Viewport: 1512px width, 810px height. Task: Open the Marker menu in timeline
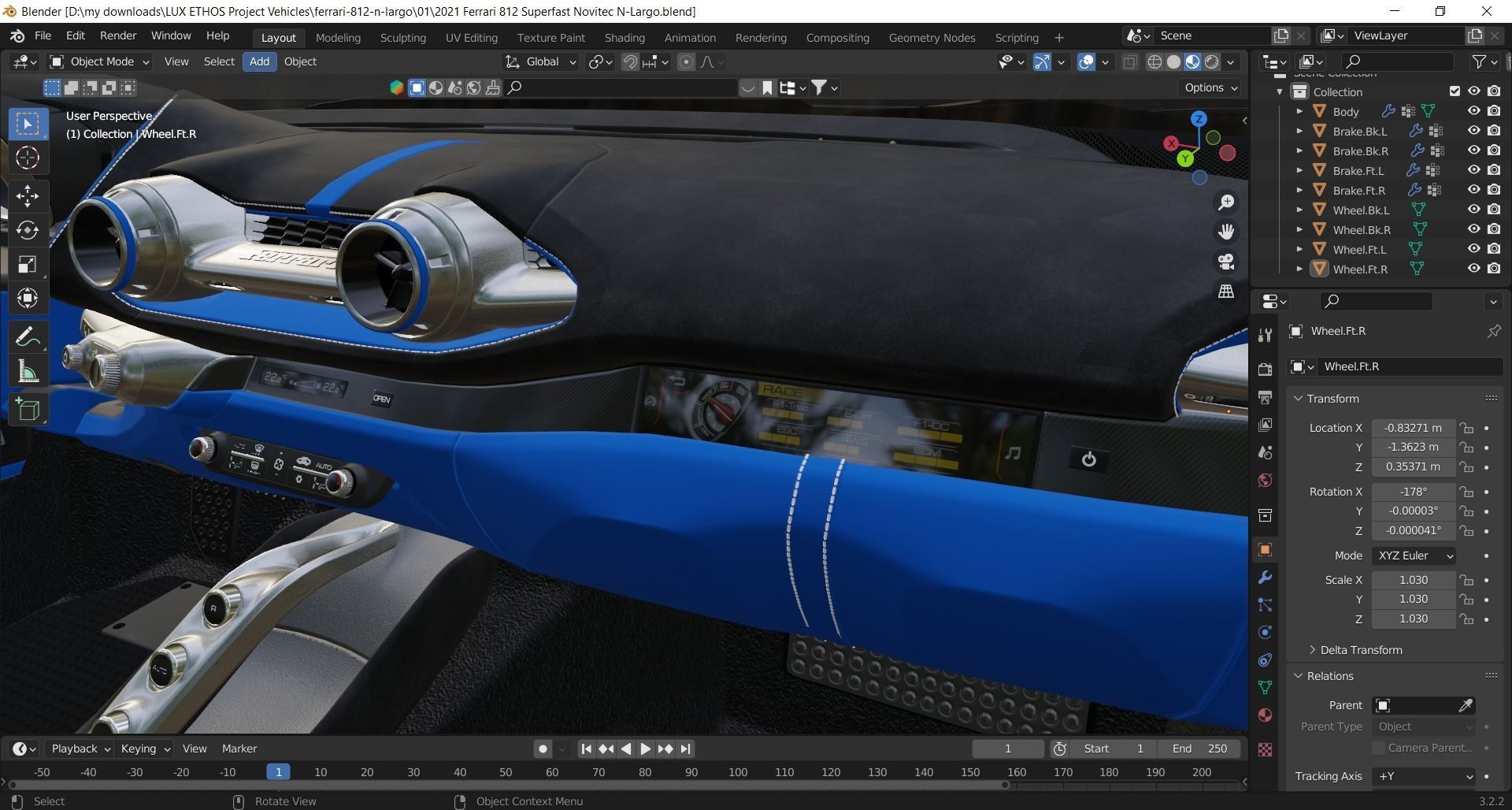click(x=239, y=749)
